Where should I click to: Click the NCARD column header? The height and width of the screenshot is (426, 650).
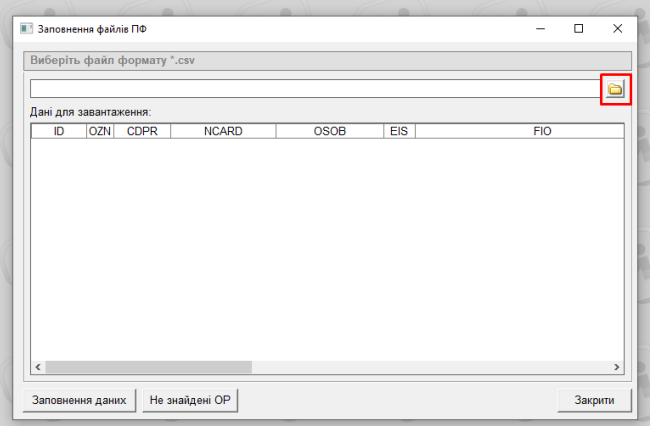pyautogui.click(x=223, y=131)
